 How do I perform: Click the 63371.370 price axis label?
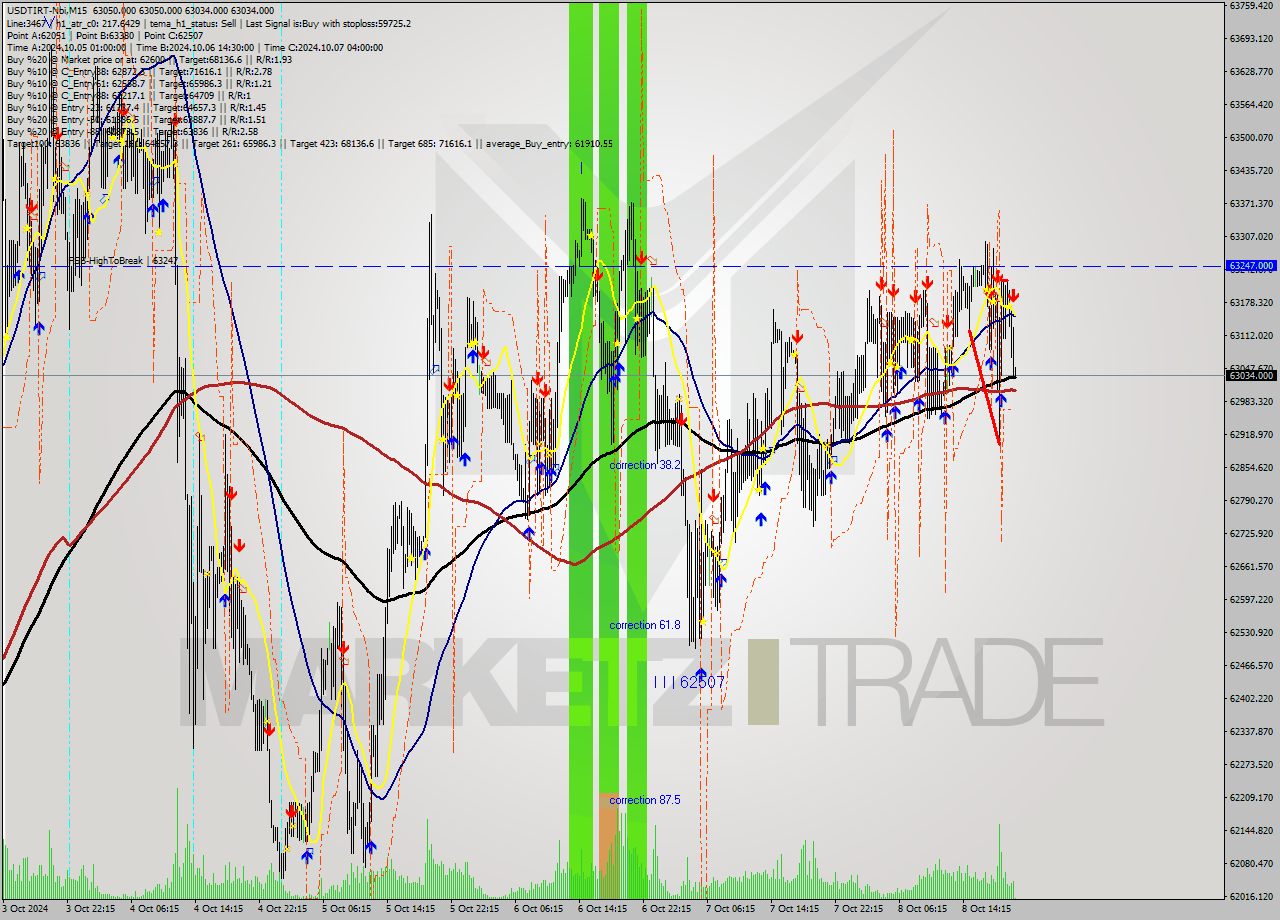coord(1251,203)
